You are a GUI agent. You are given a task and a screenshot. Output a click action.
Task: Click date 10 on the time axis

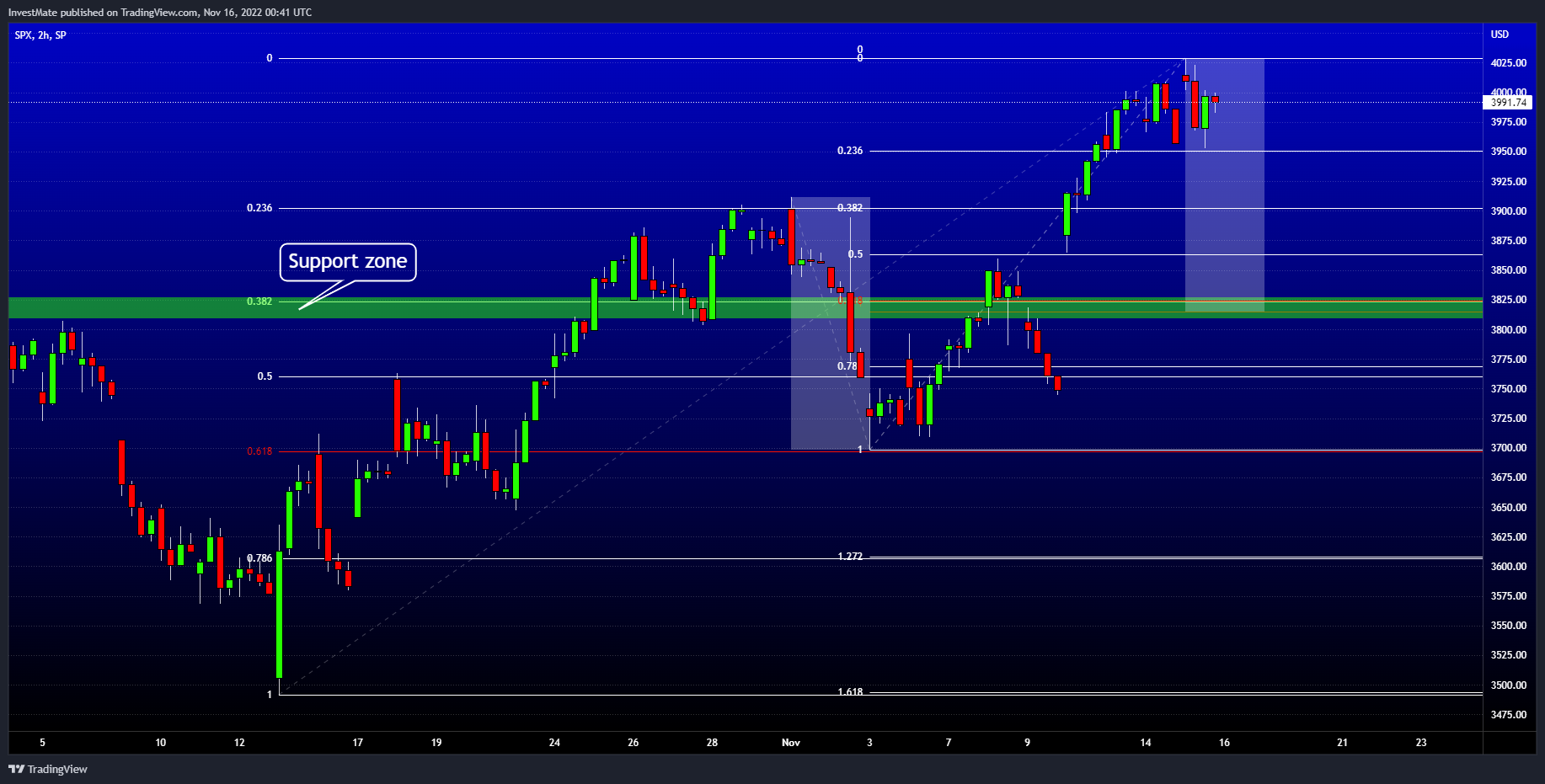[x=161, y=743]
